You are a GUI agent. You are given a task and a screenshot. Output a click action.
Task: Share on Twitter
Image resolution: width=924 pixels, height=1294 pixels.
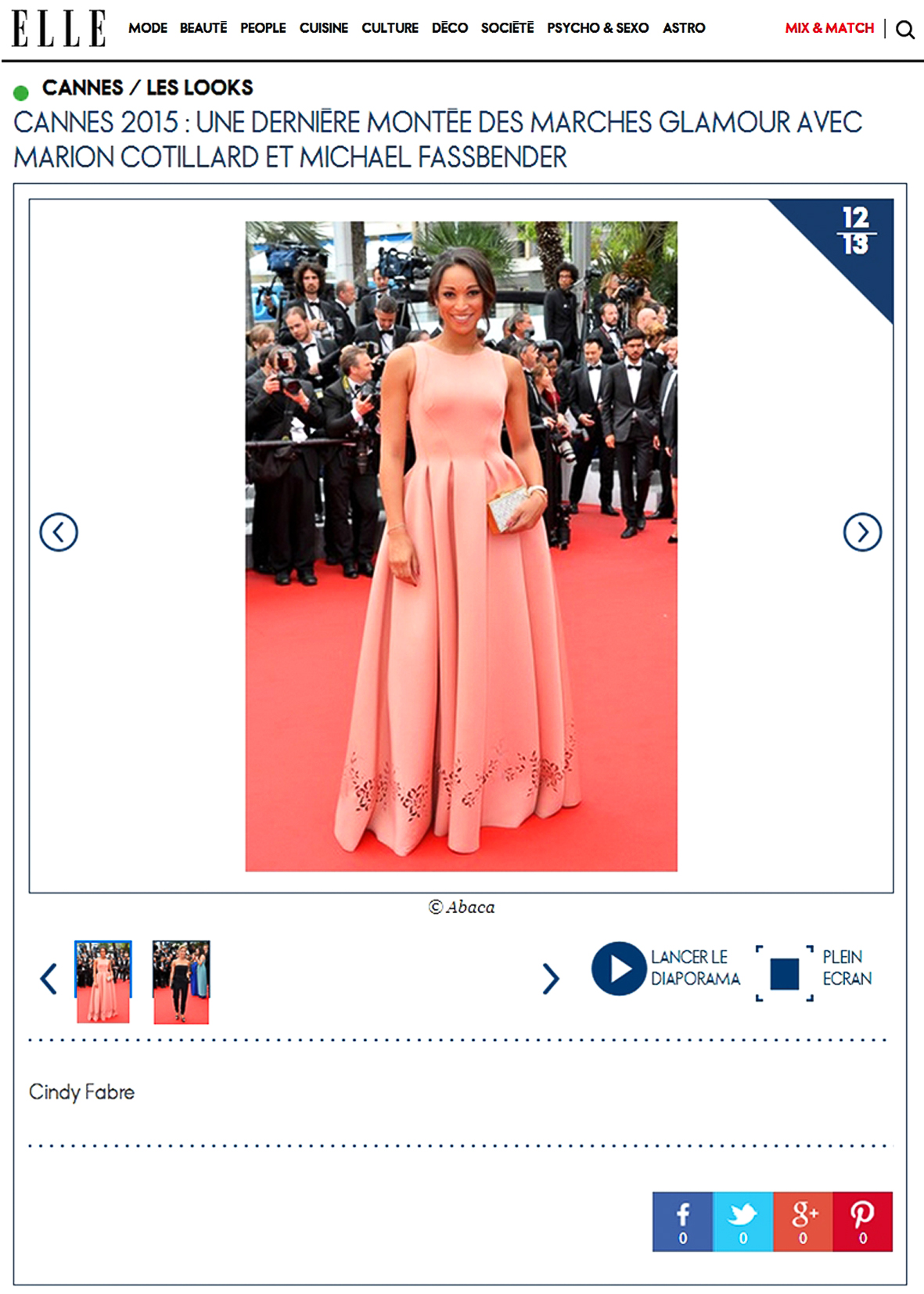742,1221
